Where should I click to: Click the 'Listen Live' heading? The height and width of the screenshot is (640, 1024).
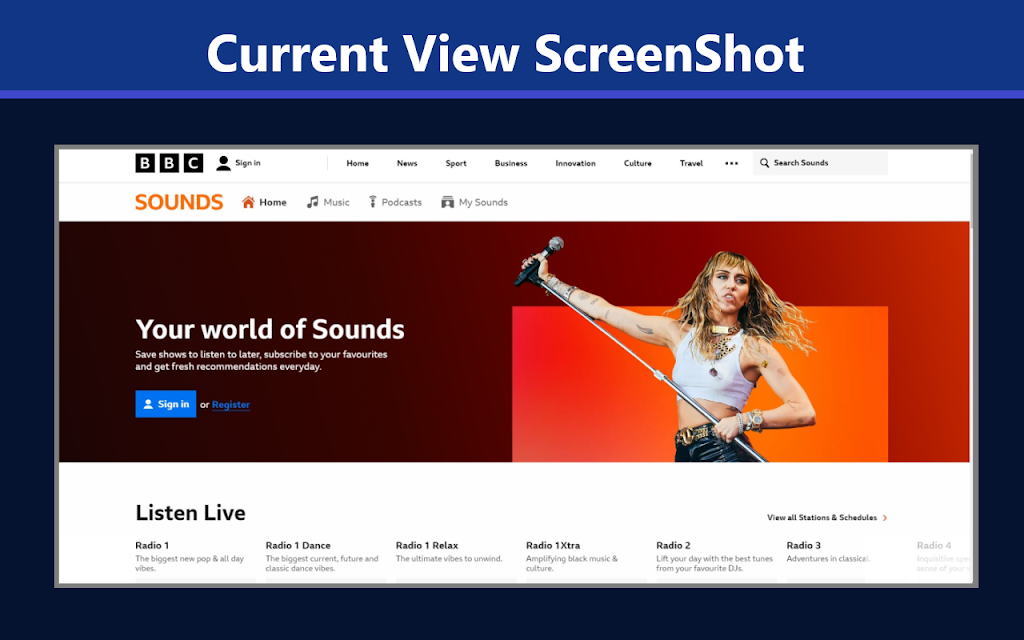click(x=191, y=513)
